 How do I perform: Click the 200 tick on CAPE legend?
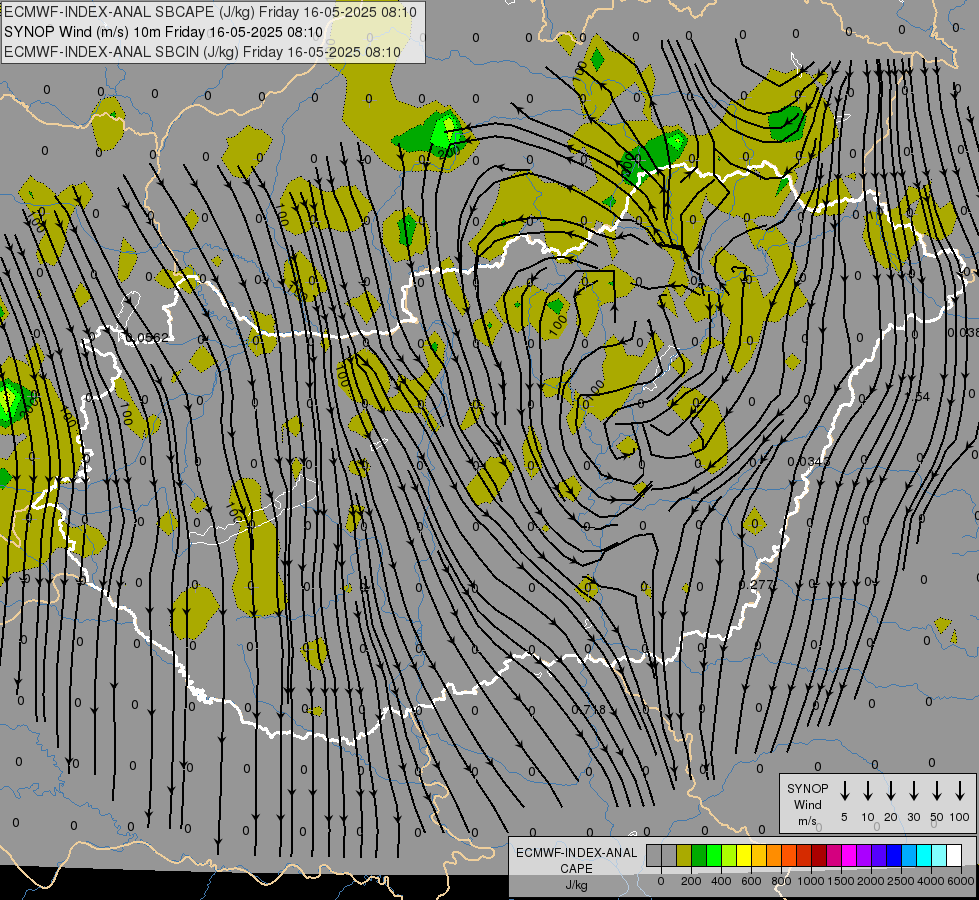691,881
